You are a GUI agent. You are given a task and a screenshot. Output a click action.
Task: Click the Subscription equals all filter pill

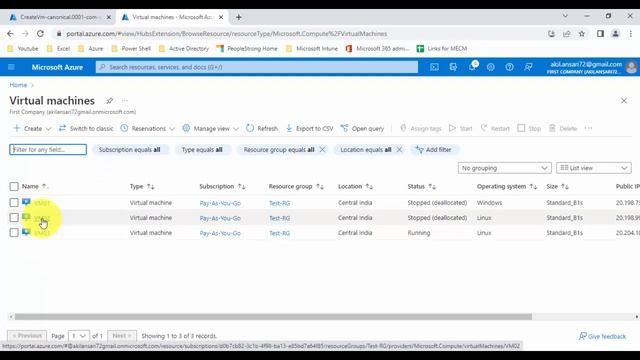pos(129,150)
